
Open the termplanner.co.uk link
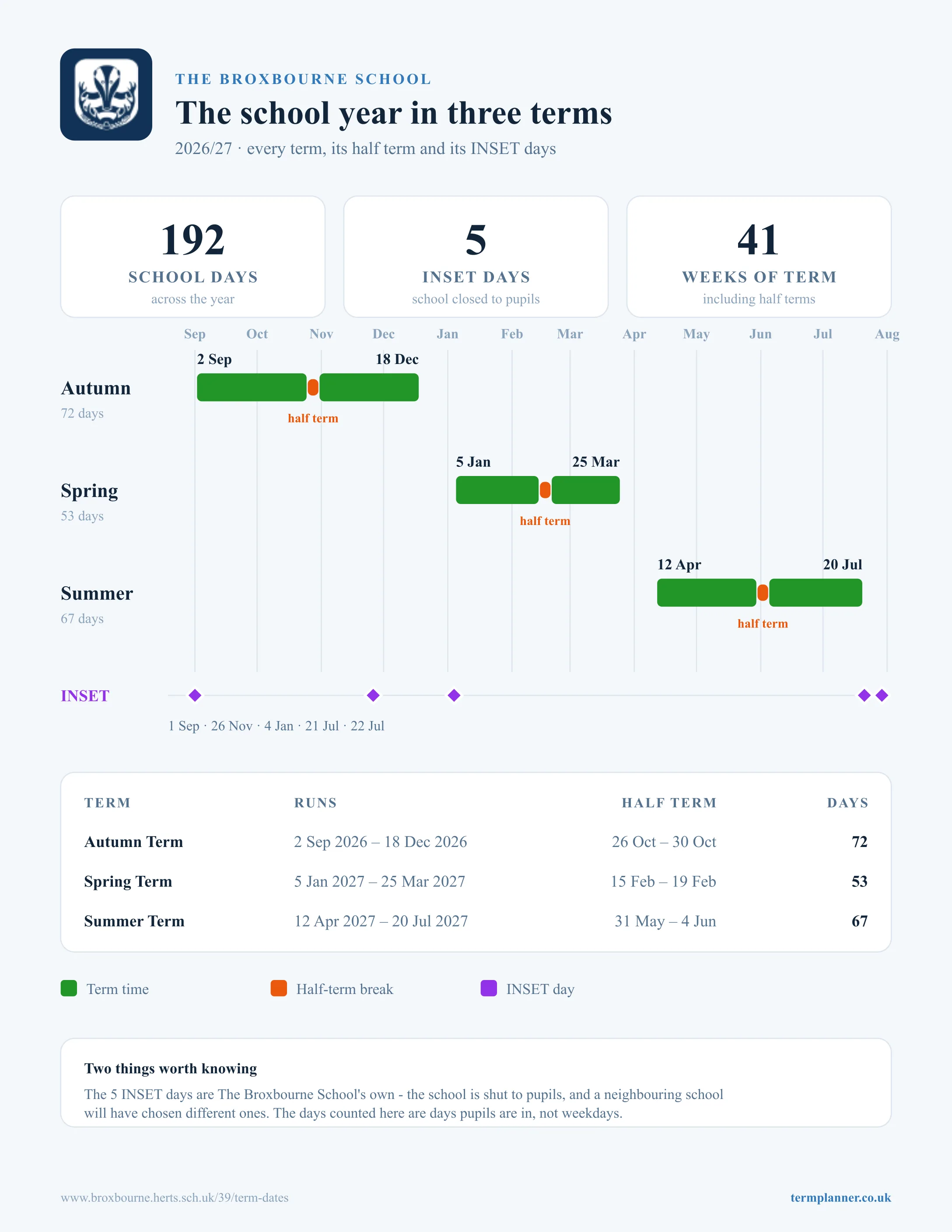(x=840, y=1197)
